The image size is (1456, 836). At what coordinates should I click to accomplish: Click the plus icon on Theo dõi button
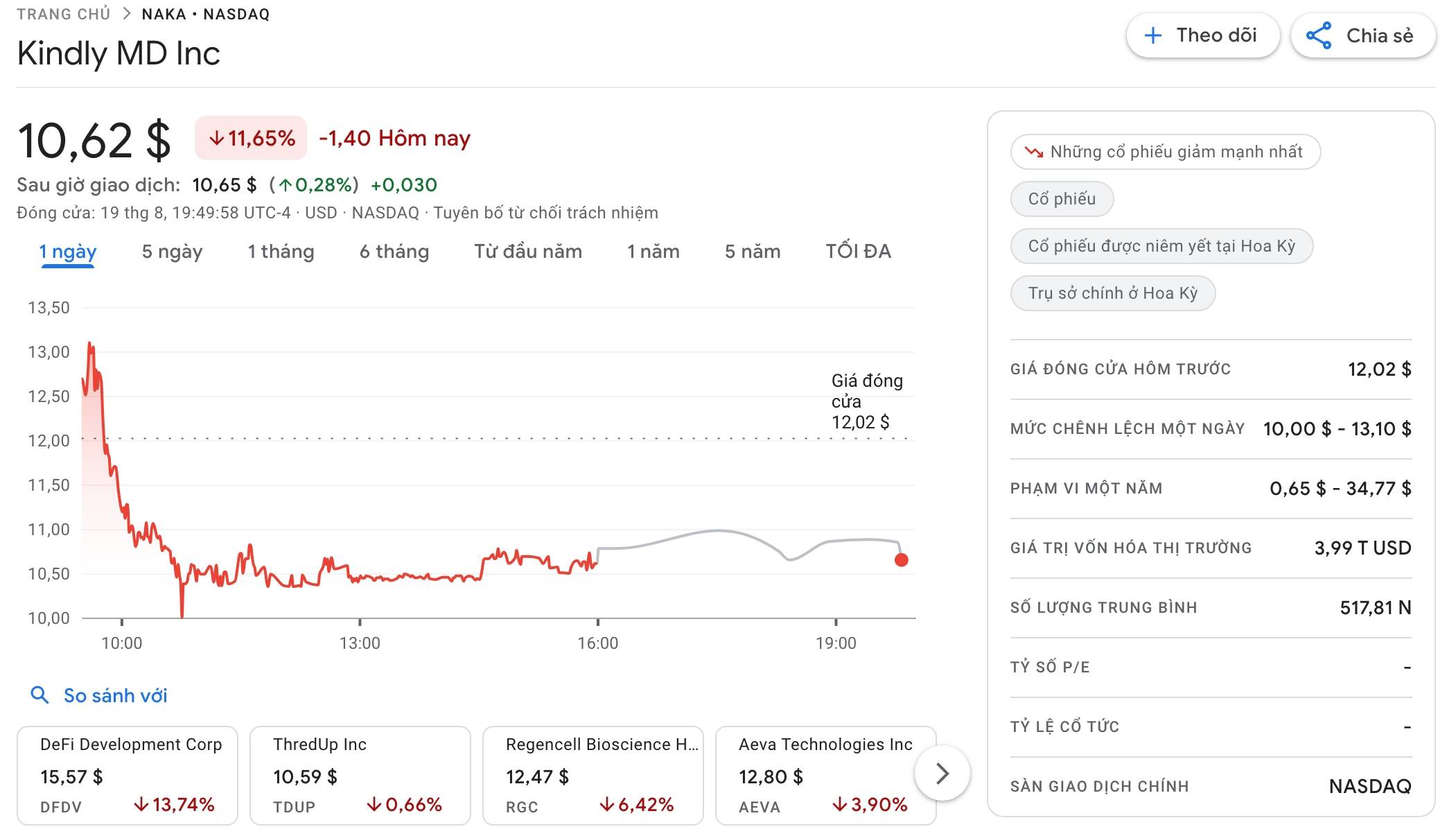[1152, 35]
